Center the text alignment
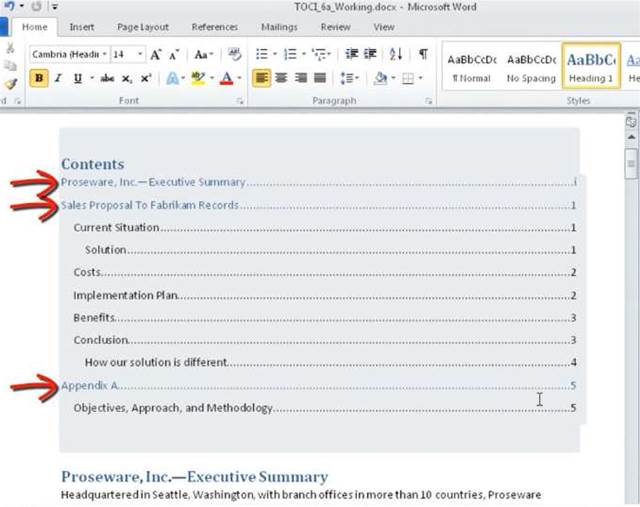The height and width of the screenshot is (507, 640). click(281, 78)
